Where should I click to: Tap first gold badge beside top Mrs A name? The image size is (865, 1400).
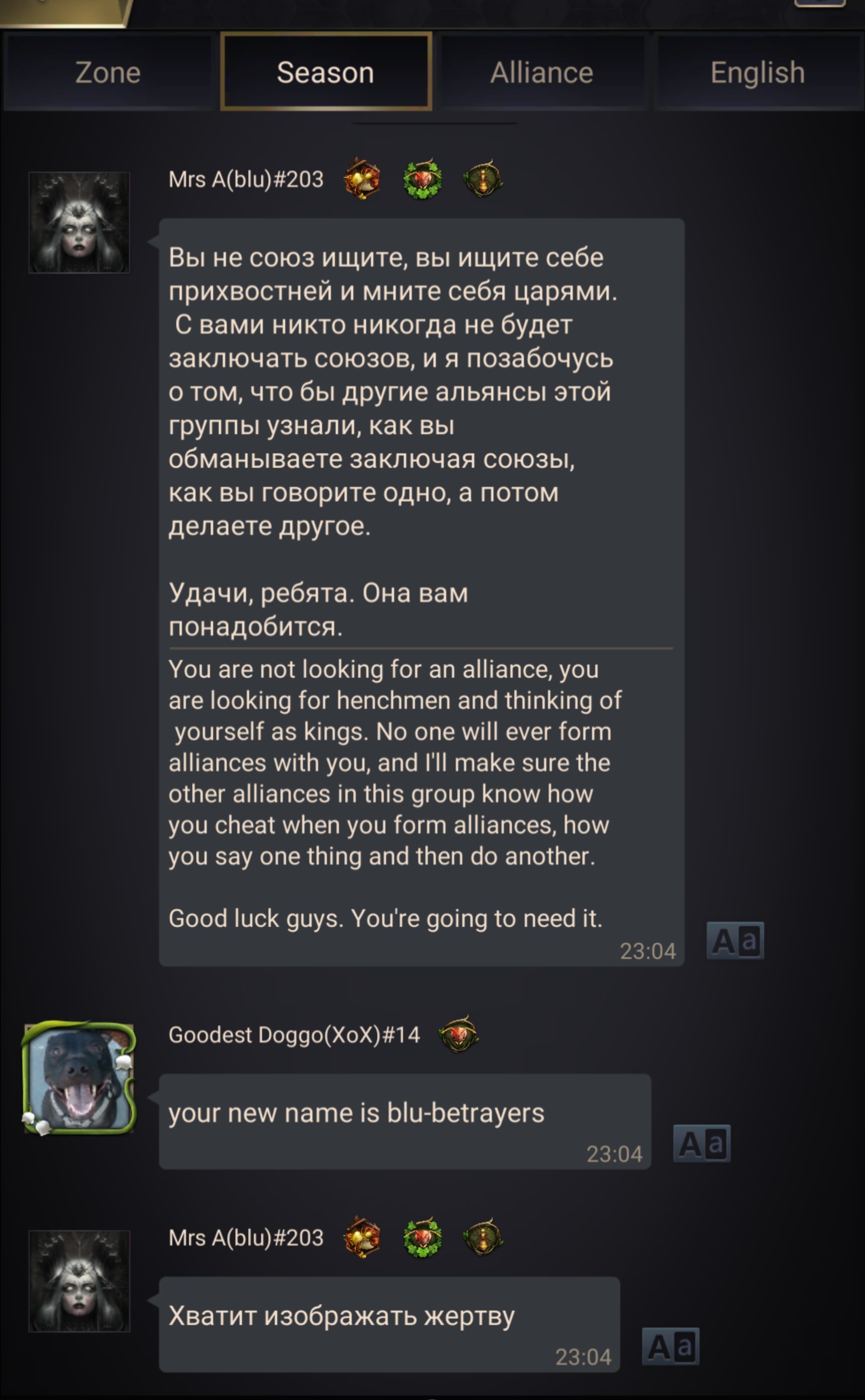click(x=362, y=179)
